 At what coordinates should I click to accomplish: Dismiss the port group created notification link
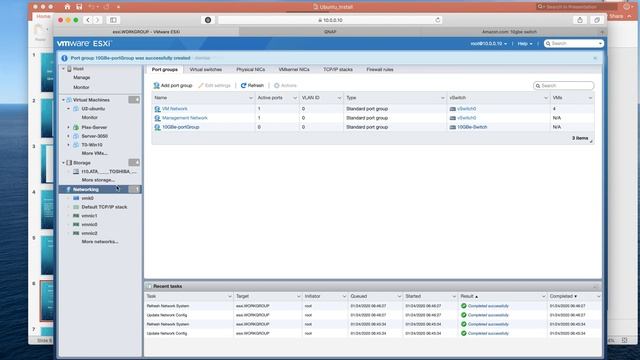pyautogui.click(x=202, y=58)
